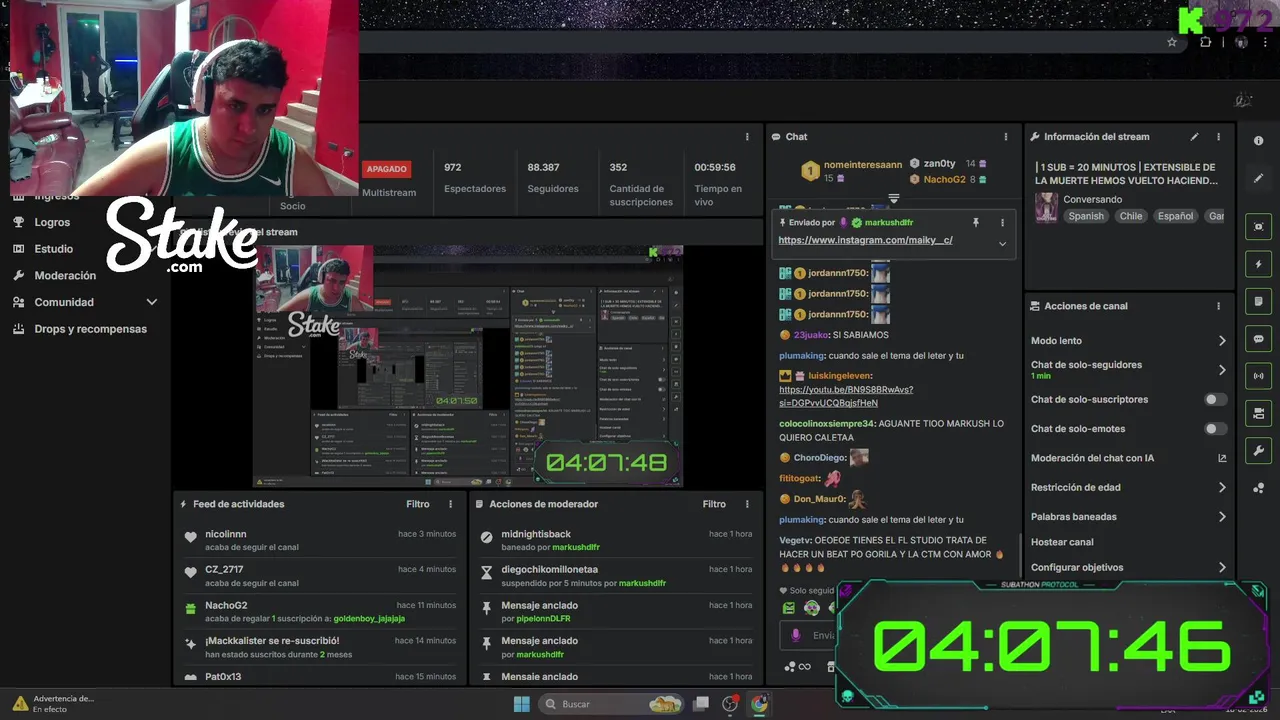
Task: Open Moderación in left sidebar
Action: [x=65, y=275]
